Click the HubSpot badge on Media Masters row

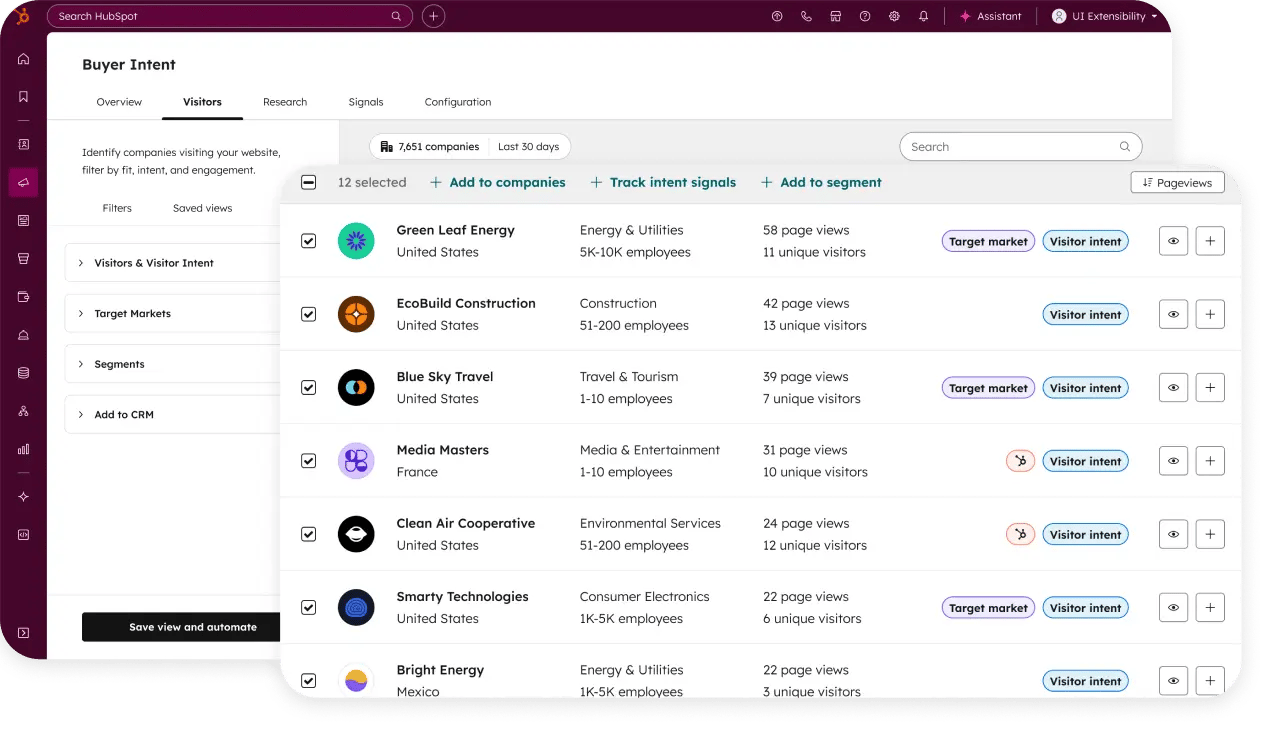pos(1020,461)
